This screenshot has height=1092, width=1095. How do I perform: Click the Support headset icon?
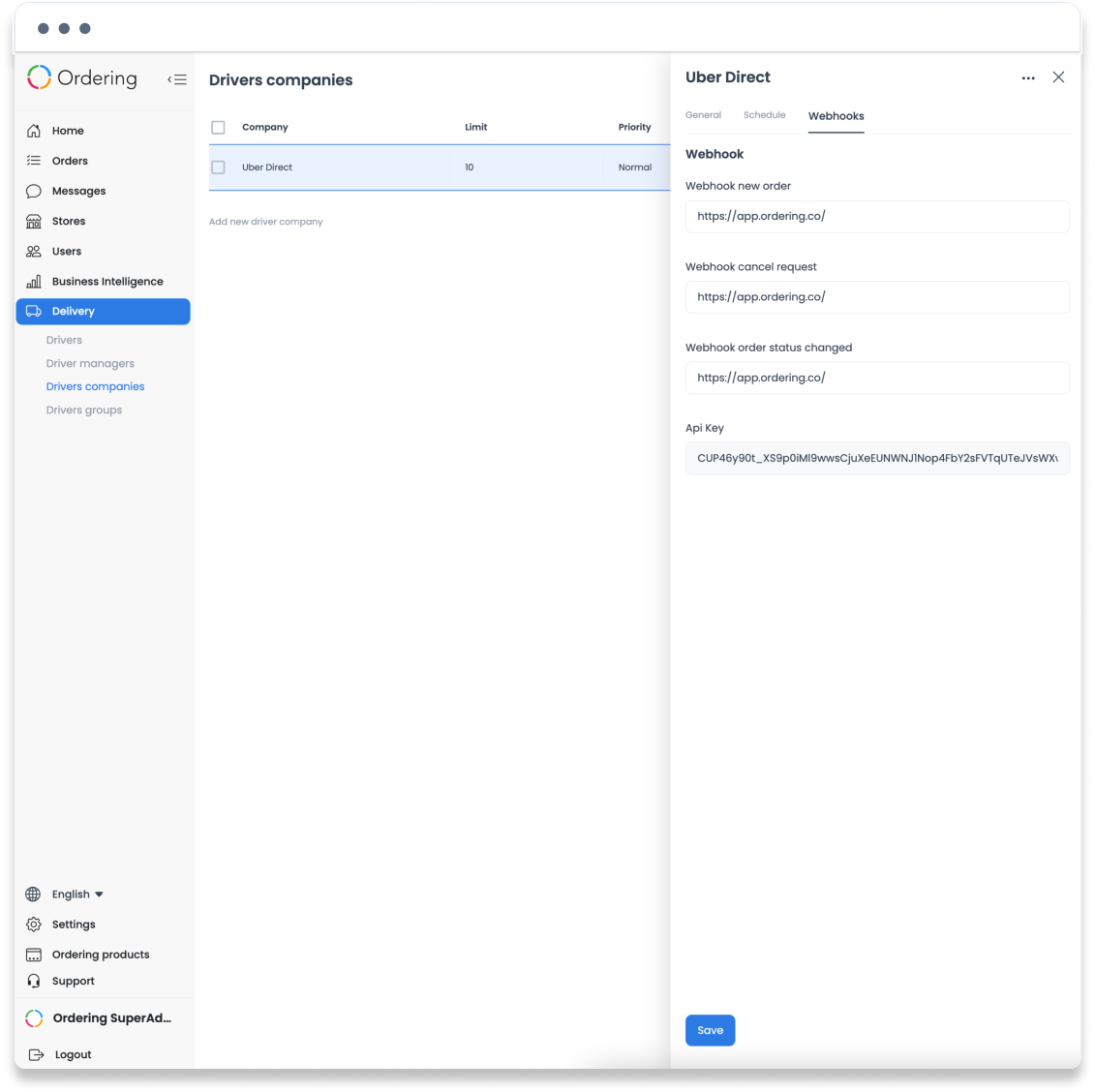coord(34,981)
